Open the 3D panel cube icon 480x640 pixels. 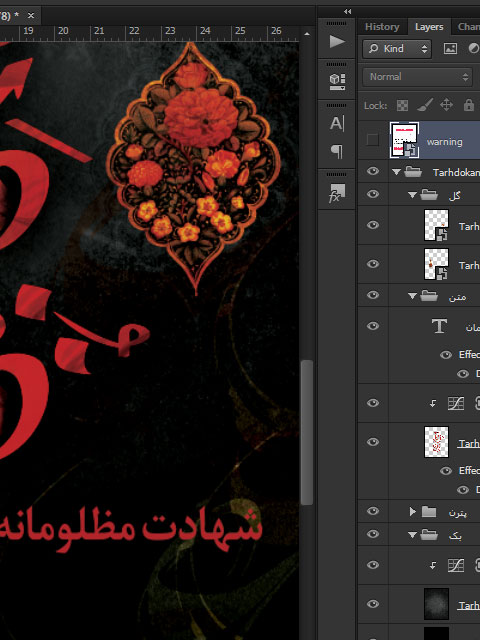coord(337,82)
